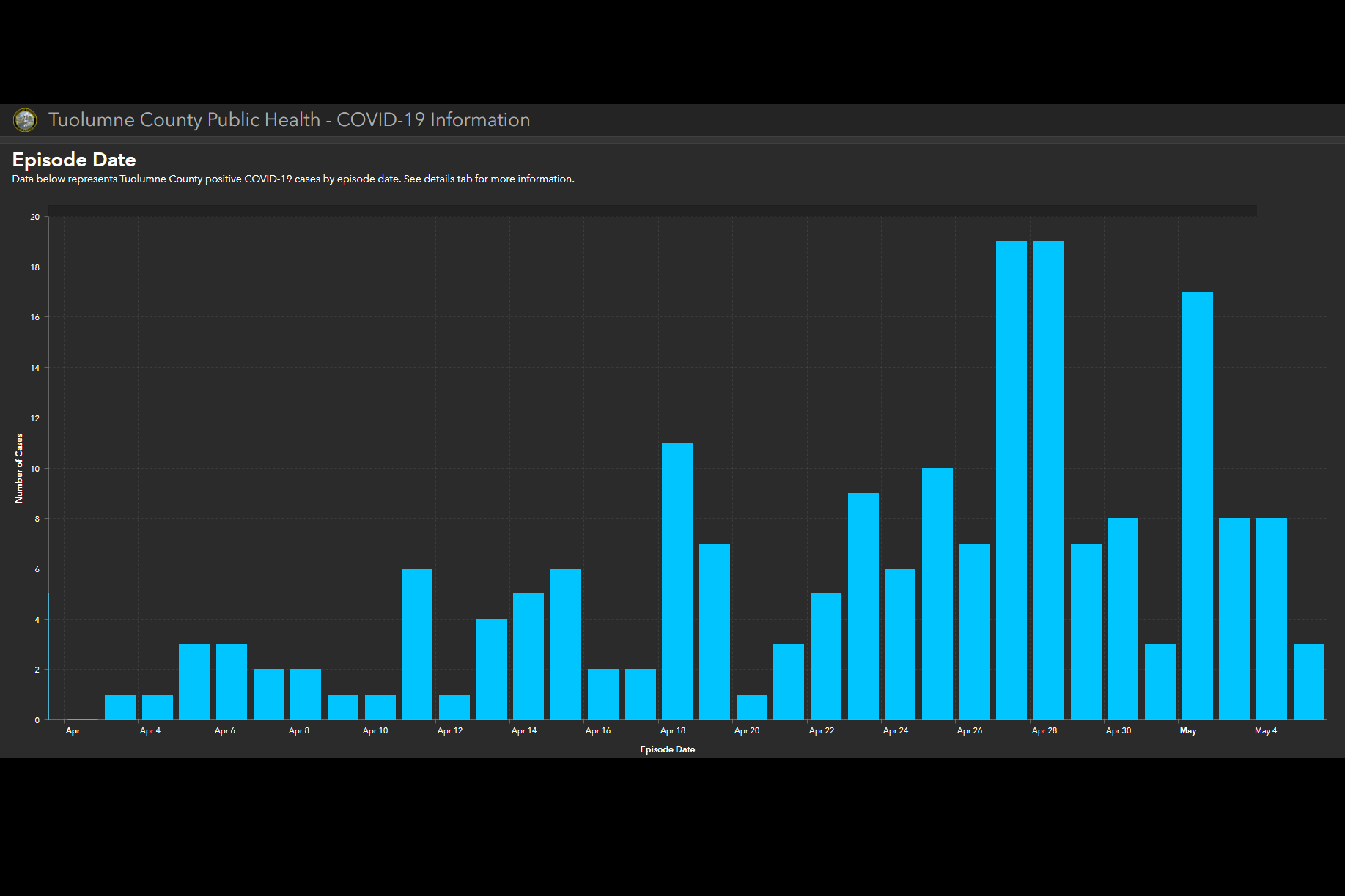
Task: Select the 1-case bar above Apr 10 label
Action: [380, 707]
